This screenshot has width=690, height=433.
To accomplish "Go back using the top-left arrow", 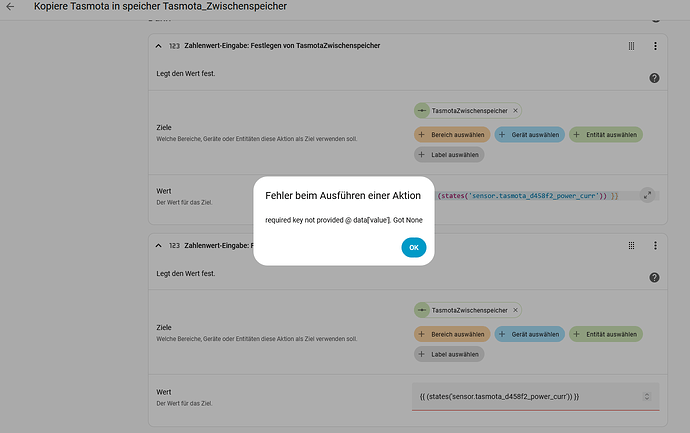I will point(11,7).
